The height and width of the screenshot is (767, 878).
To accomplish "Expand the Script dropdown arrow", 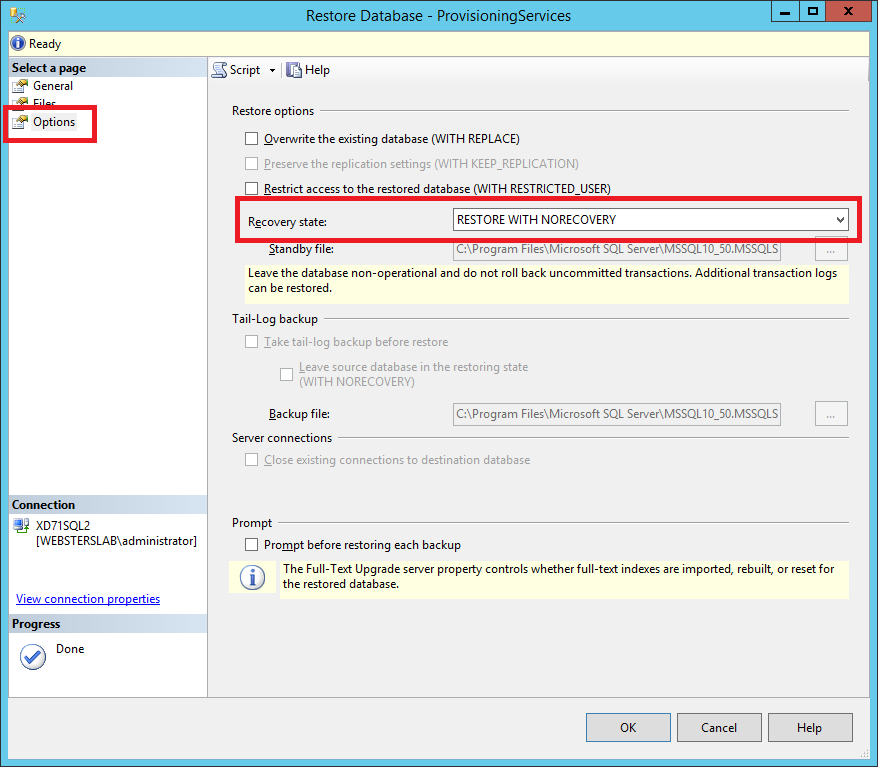I will (x=272, y=70).
